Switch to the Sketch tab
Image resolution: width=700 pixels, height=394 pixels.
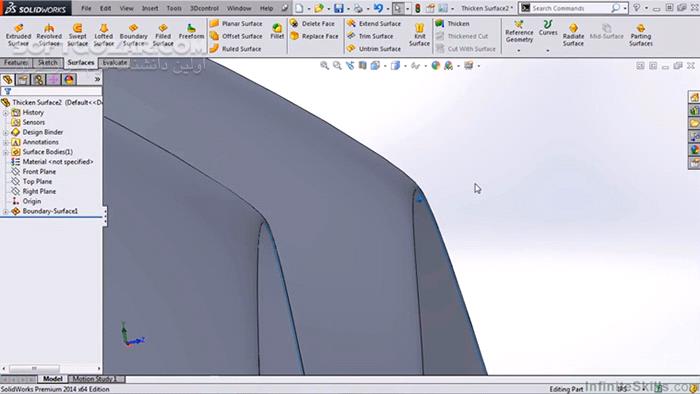tap(47, 62)
